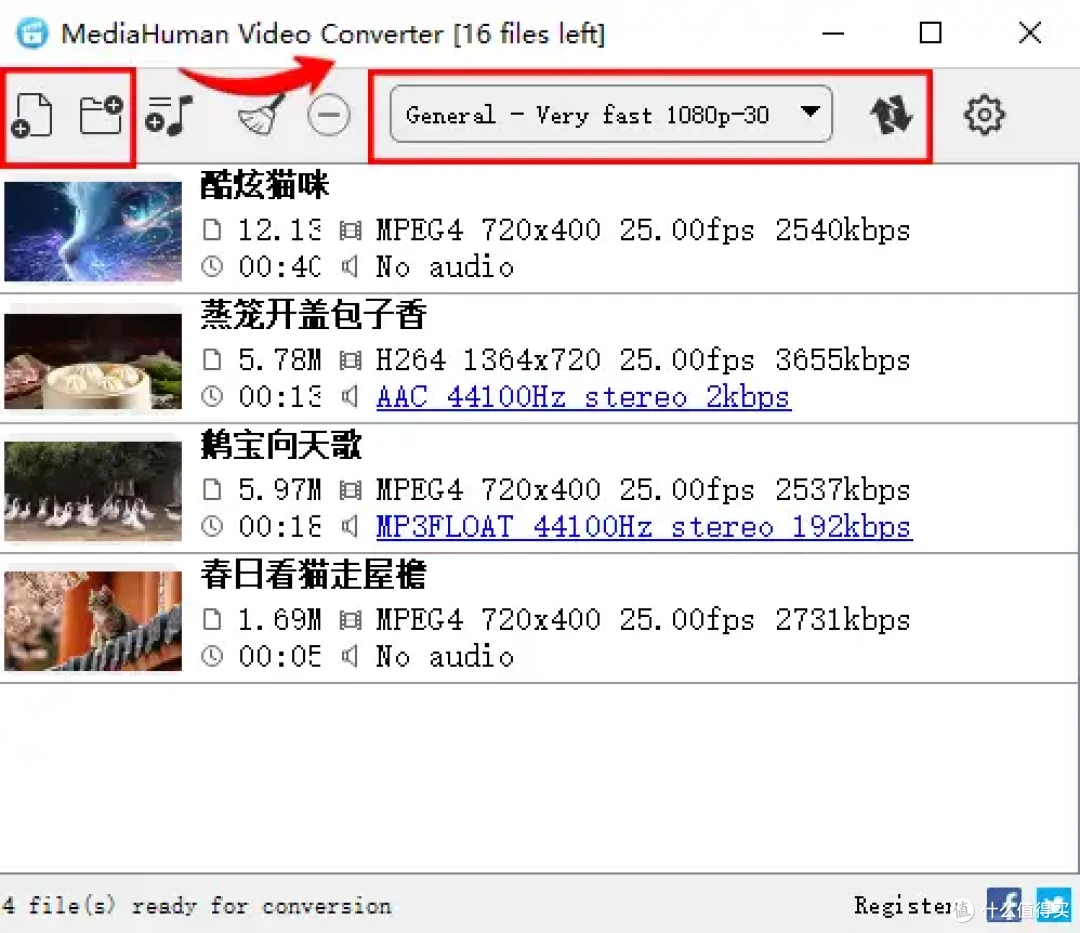
Task: Click the add music from playlist icon
Action: coord(169,115)
